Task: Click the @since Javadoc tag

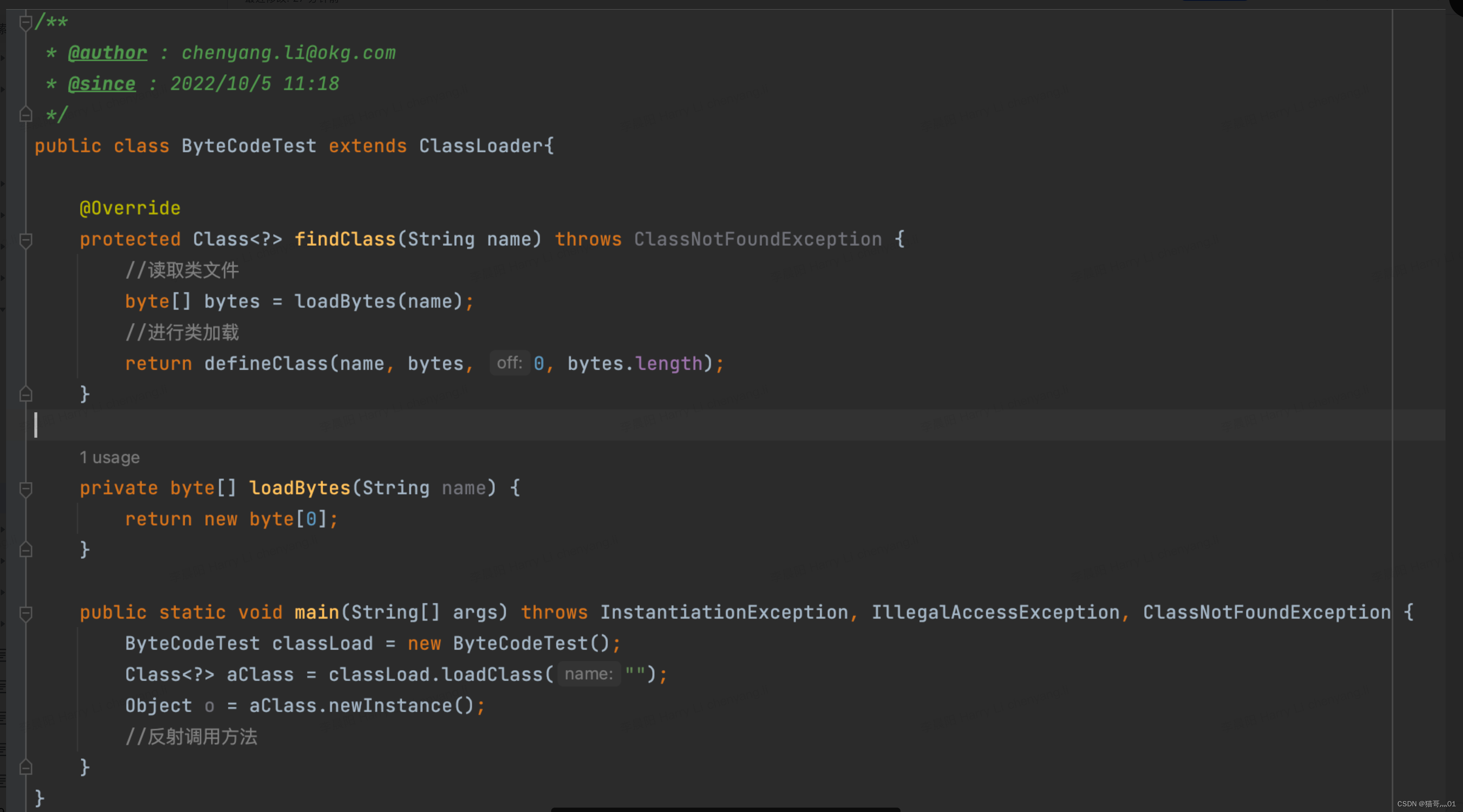Action: coord(102,84)
